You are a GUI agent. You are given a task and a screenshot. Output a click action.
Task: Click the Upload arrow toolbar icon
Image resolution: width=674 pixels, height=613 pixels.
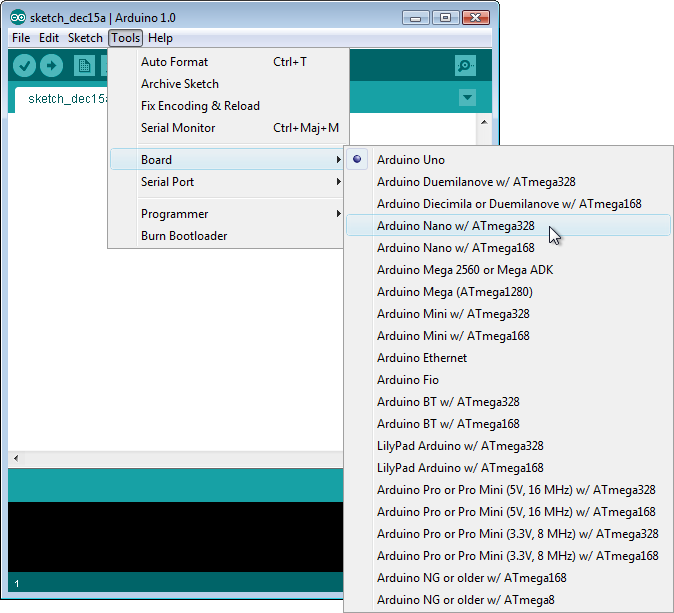[x=52, y=66]
